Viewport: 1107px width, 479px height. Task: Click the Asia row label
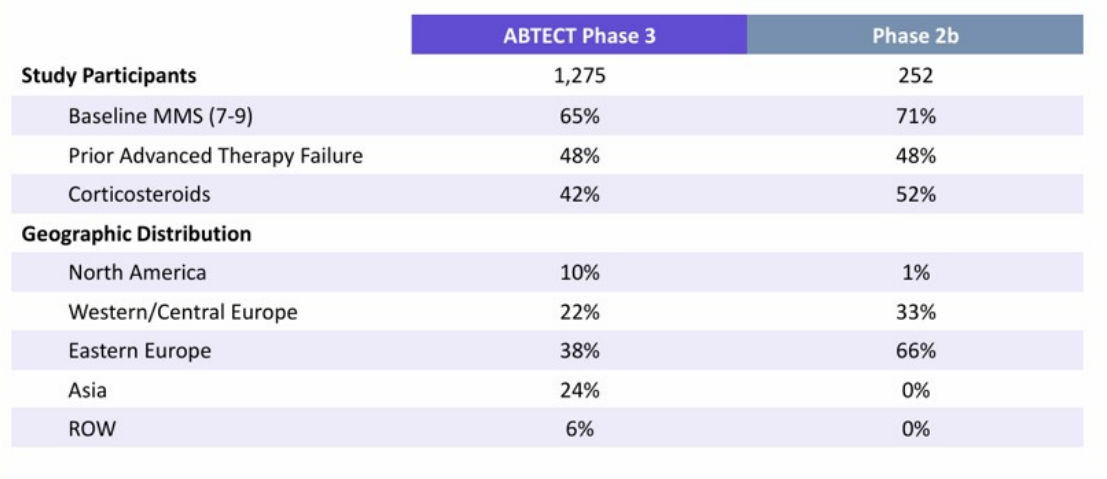click(x=87, y=389)
